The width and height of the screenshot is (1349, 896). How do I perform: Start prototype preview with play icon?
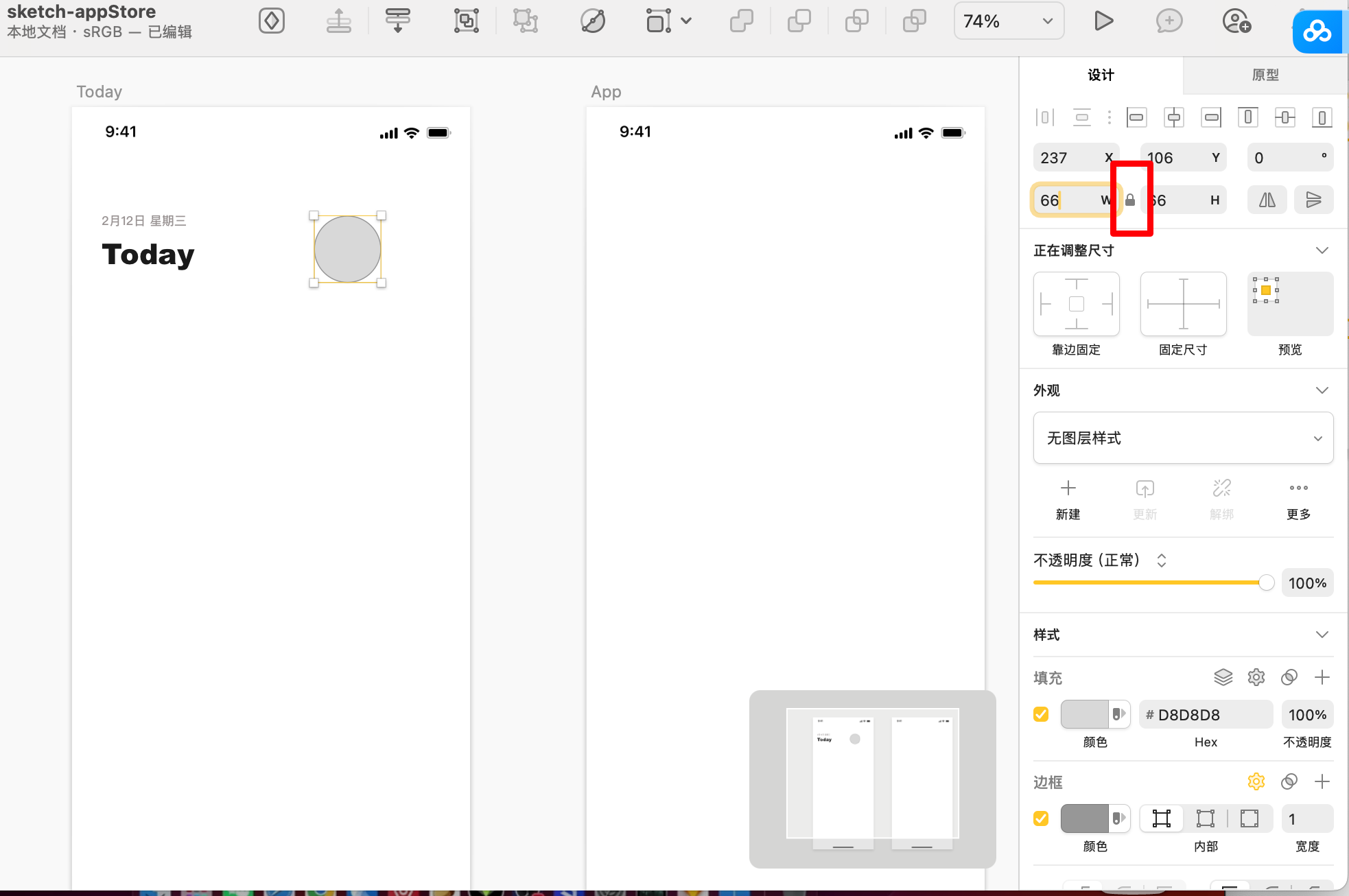[x=1103, y=21]
